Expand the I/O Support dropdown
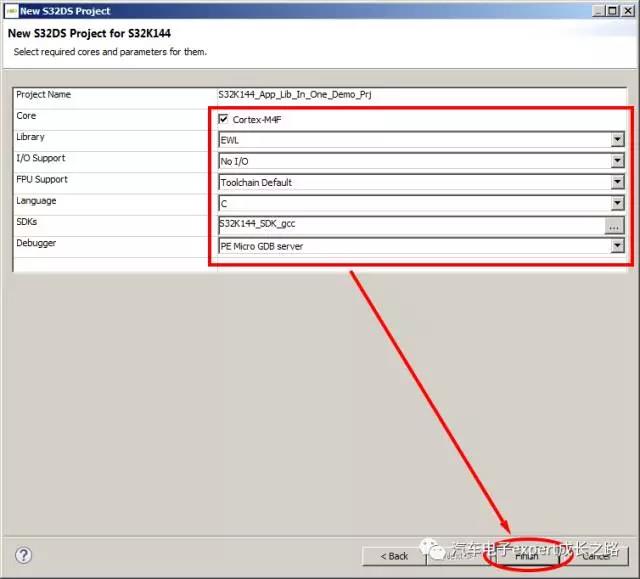The image size is (640, 579). point(617,161)
